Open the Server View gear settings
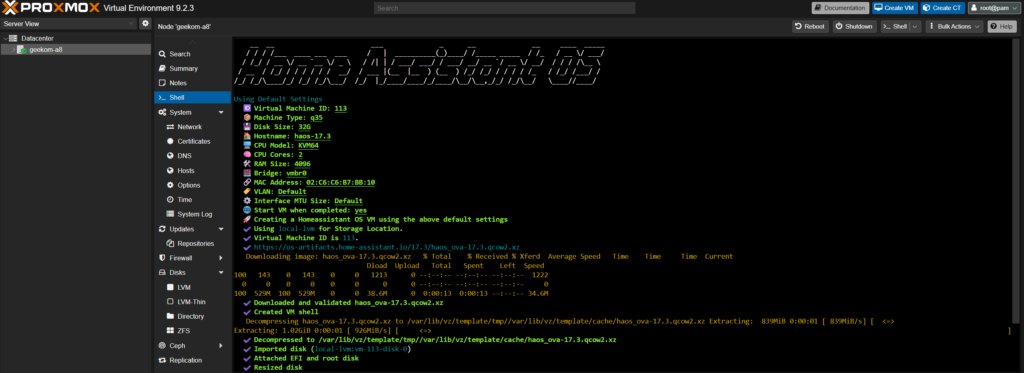Viewport: 1024px width, 373px height. (145, 24)
